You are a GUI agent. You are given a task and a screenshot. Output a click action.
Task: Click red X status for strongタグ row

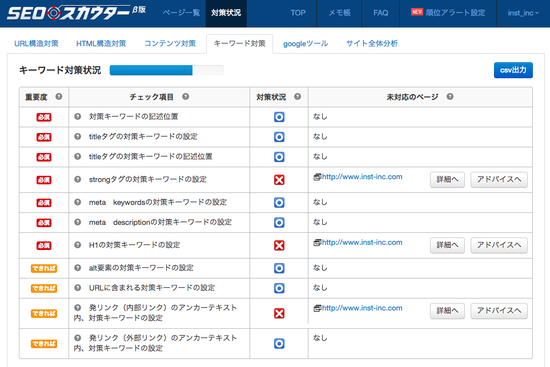point(279,180)
